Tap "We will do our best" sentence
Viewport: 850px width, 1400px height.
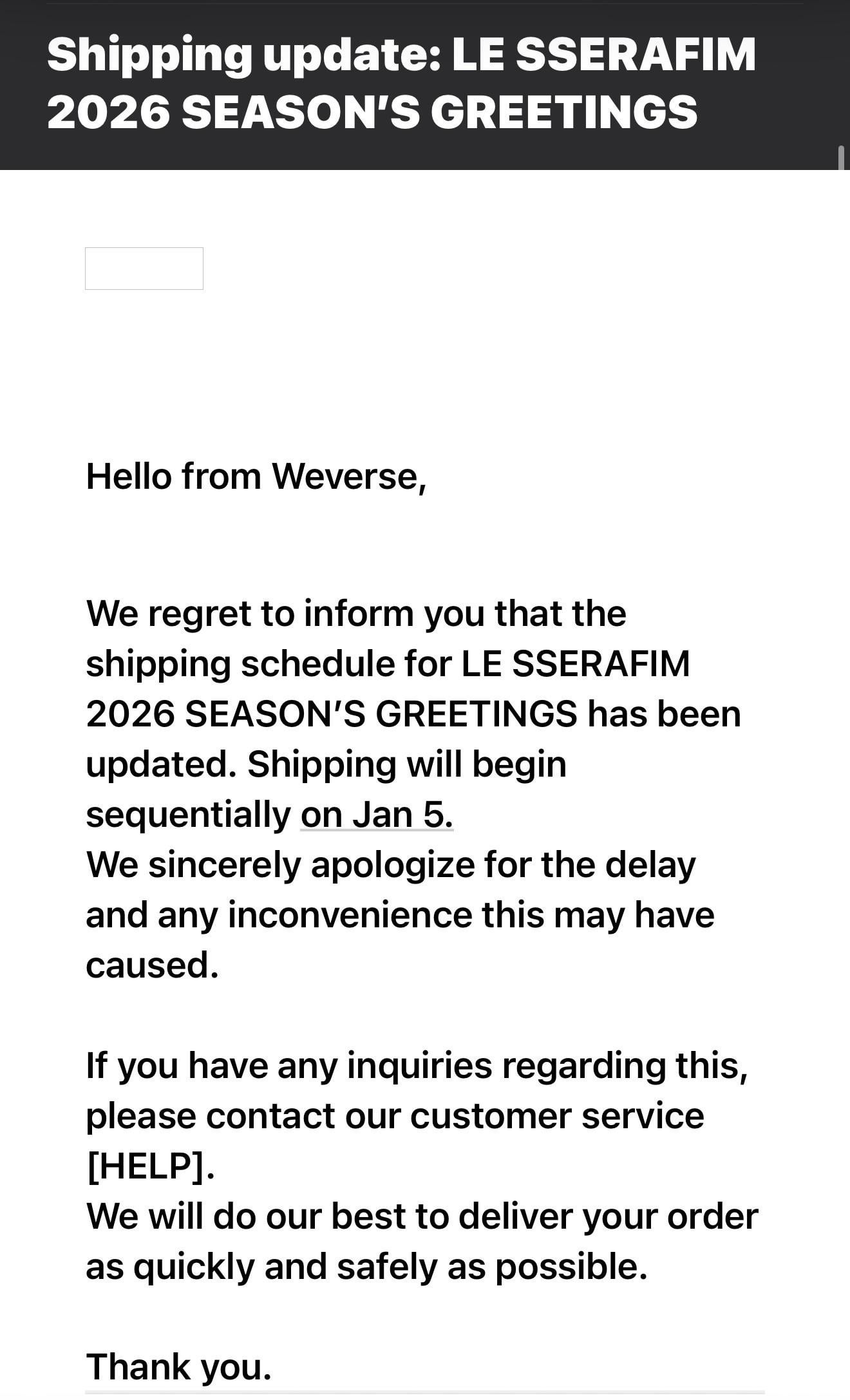(422, 1216)
